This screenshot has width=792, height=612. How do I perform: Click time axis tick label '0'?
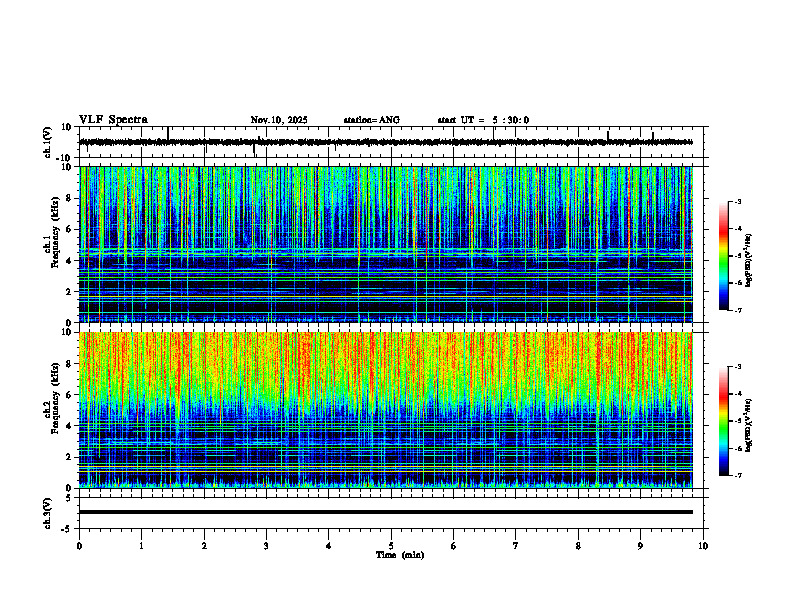coord(79,546)
